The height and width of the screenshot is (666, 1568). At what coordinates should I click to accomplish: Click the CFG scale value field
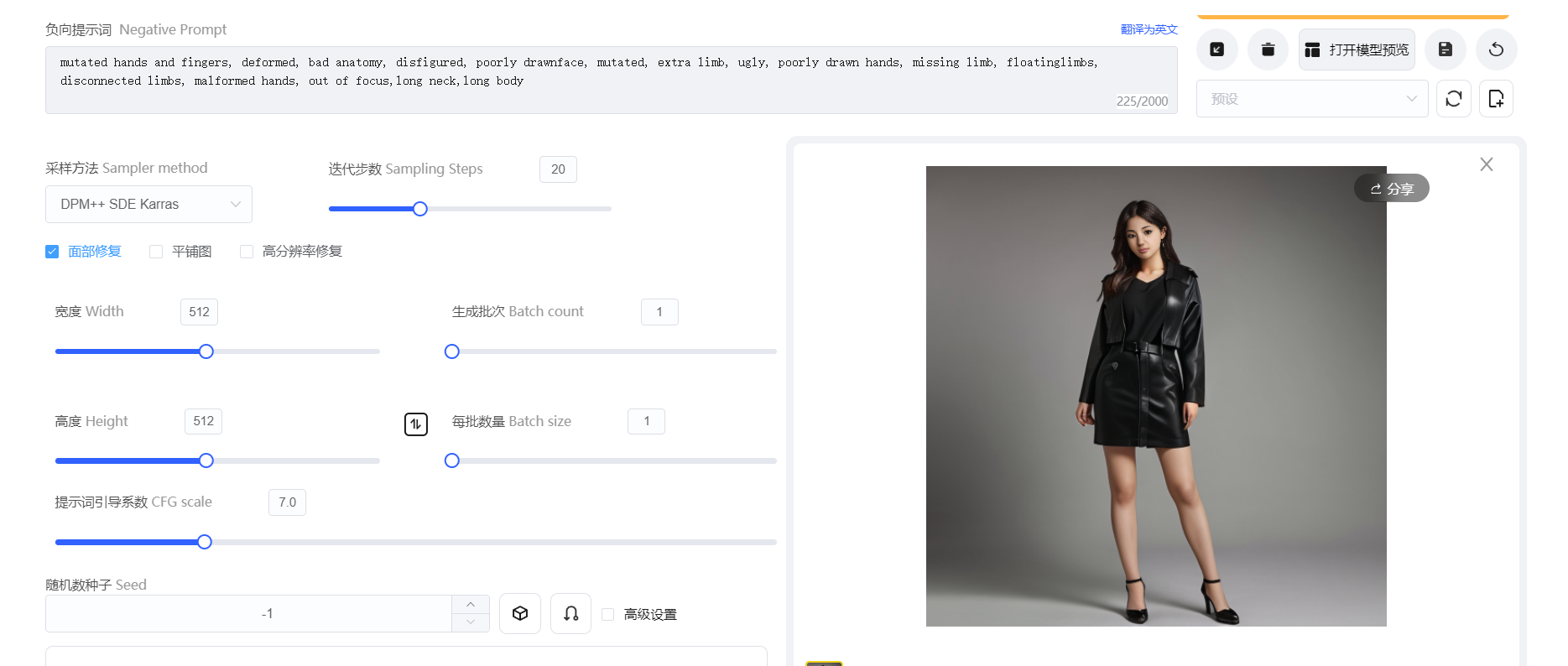287,502
